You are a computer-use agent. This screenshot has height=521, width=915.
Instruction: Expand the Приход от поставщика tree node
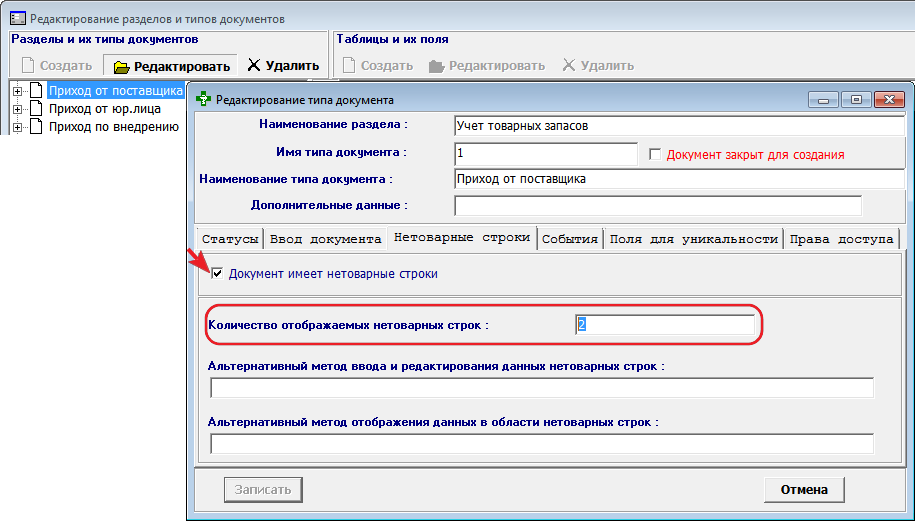(x=17, y=91)
